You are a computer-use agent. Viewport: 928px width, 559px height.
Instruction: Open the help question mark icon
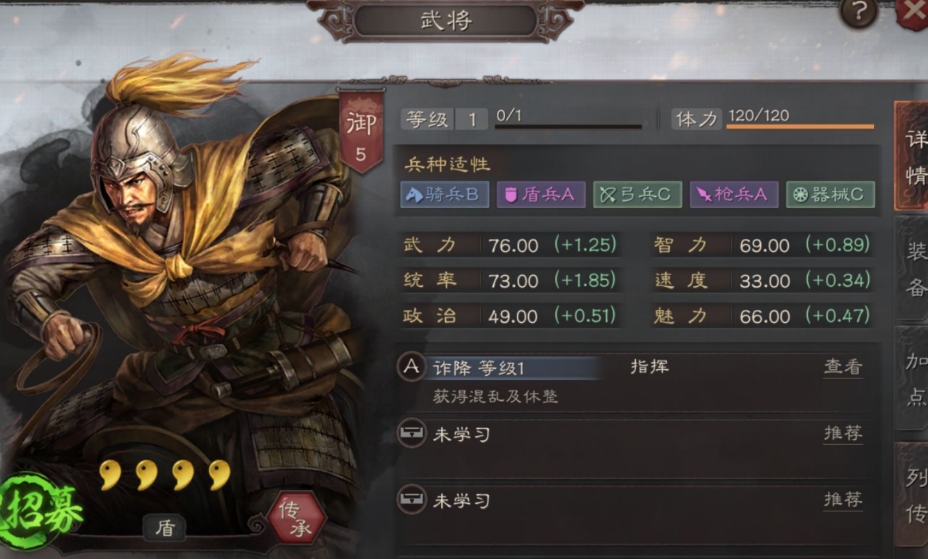coord(858,11)
